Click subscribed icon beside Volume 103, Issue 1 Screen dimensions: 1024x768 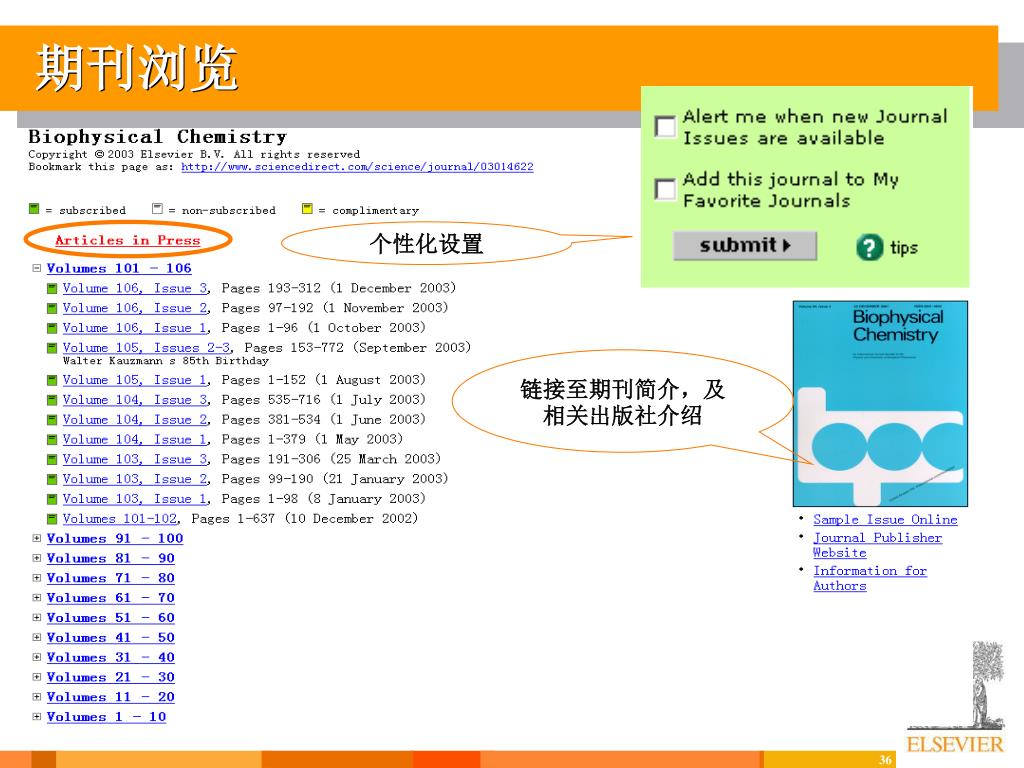pos(52,500)
